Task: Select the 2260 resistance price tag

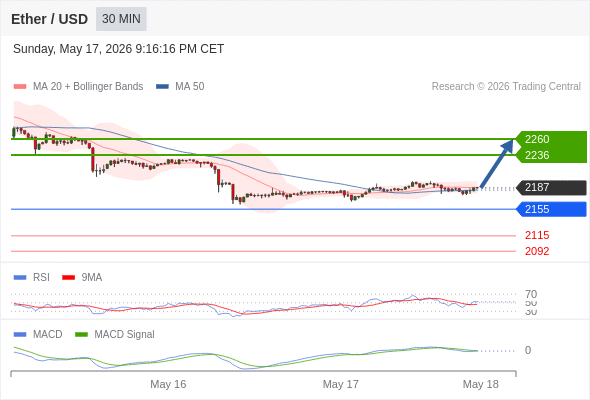Action: pos(551,139)
